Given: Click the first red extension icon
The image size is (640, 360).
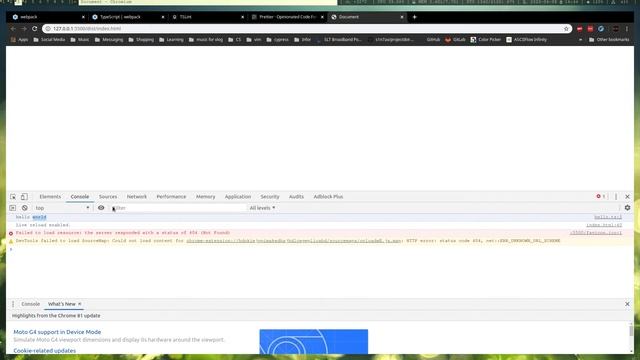Looking at the screenshot, I should pos(580,29).
